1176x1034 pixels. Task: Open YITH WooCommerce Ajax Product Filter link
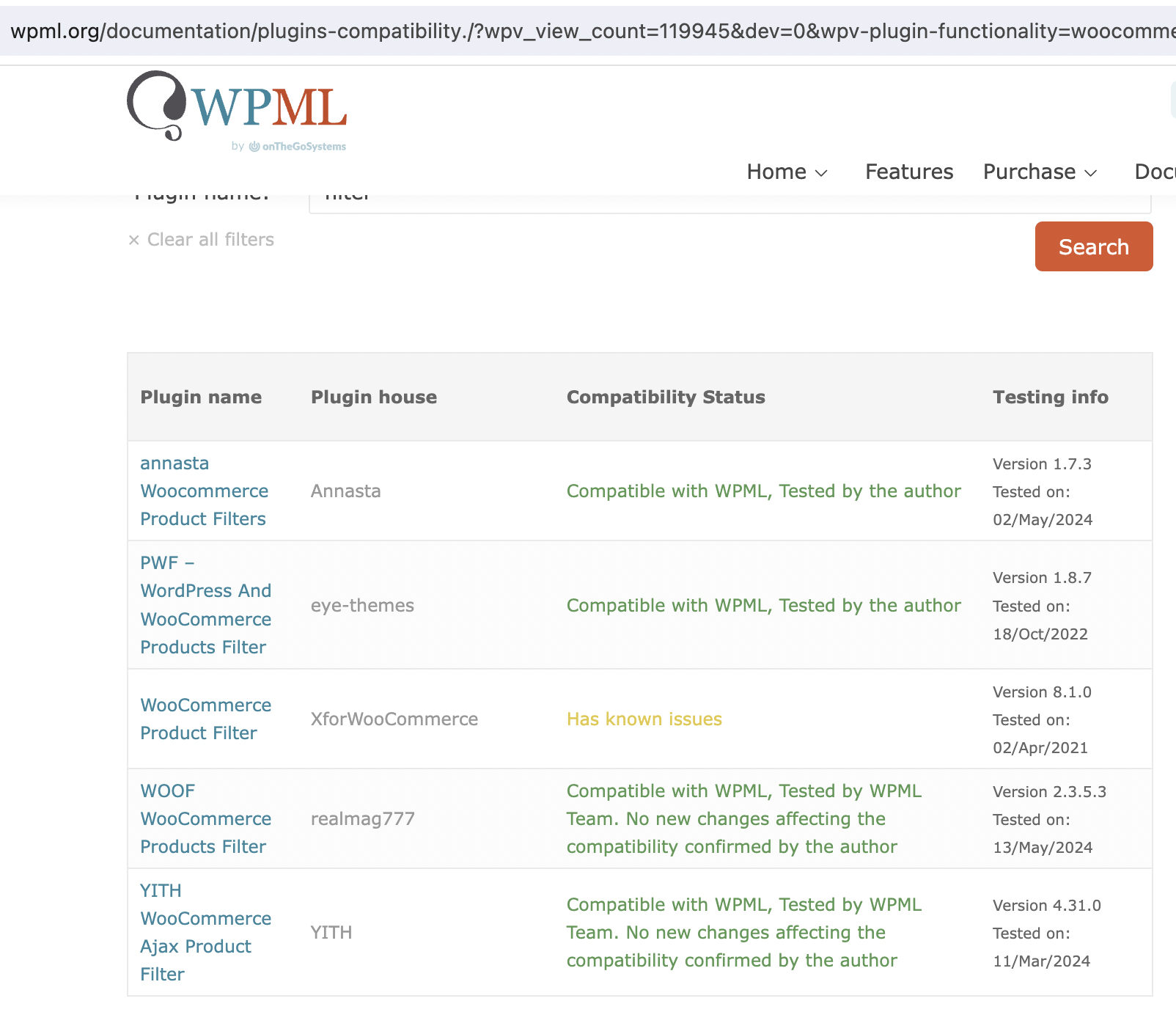pyautogui.click(x=206, y=932)
